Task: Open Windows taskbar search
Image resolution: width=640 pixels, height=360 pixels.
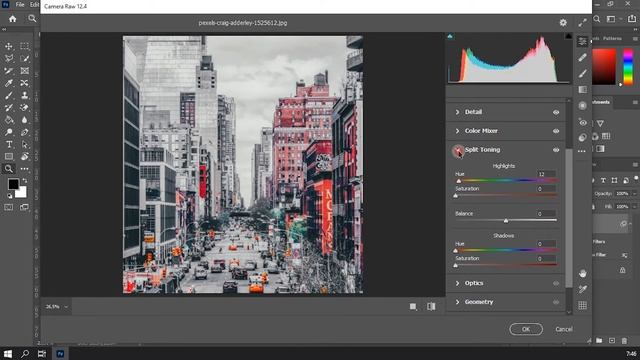Action: (x=24, y=353)
